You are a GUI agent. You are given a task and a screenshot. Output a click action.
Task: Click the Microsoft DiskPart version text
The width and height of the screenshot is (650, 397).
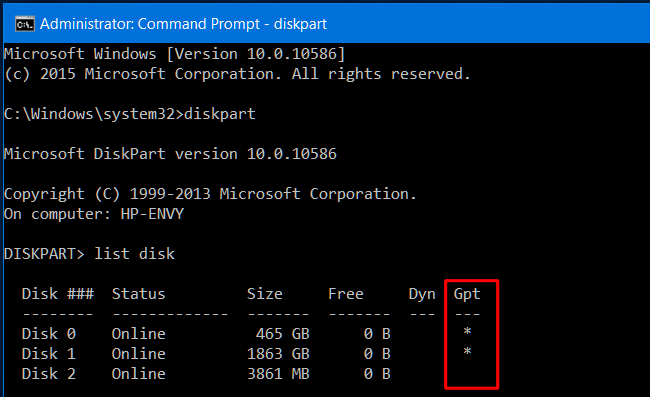click(170, 154)
